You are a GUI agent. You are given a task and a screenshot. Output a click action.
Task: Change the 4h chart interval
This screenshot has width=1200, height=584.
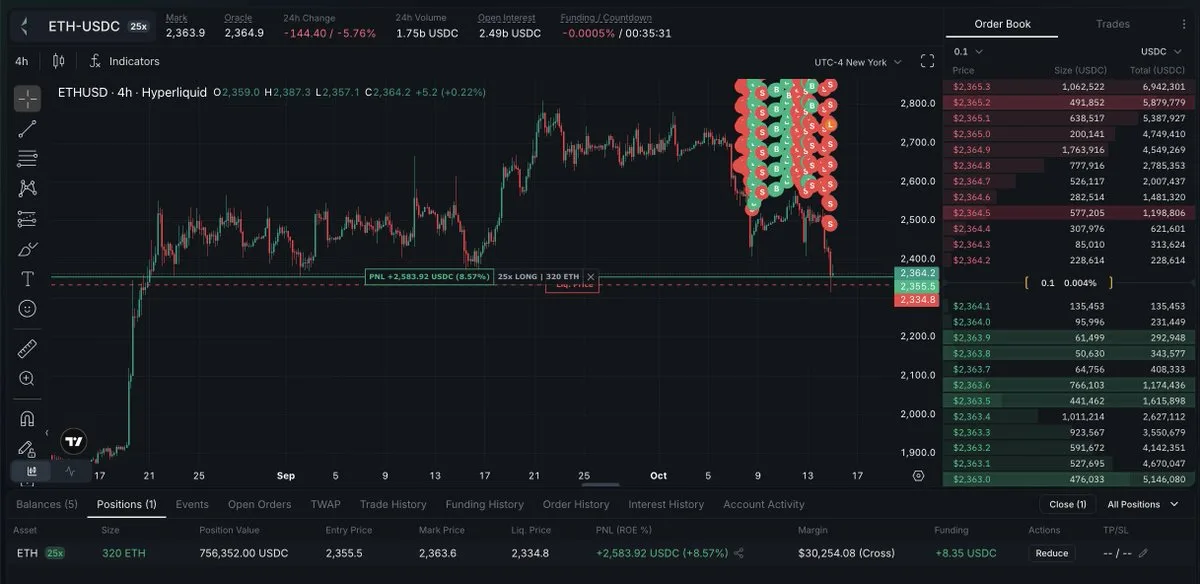(21, 61)
